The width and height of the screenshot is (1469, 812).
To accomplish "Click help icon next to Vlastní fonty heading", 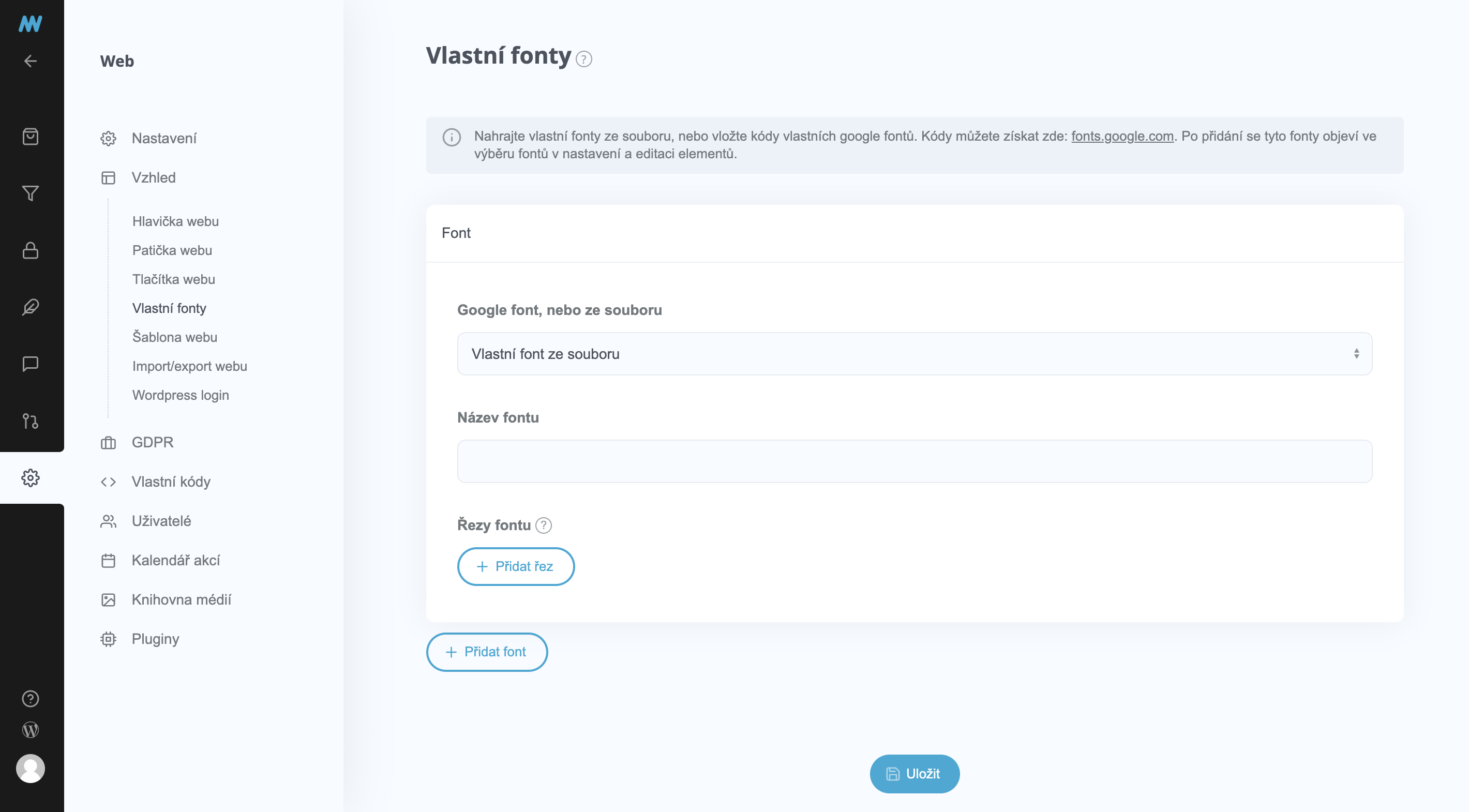I will [583, 59].
